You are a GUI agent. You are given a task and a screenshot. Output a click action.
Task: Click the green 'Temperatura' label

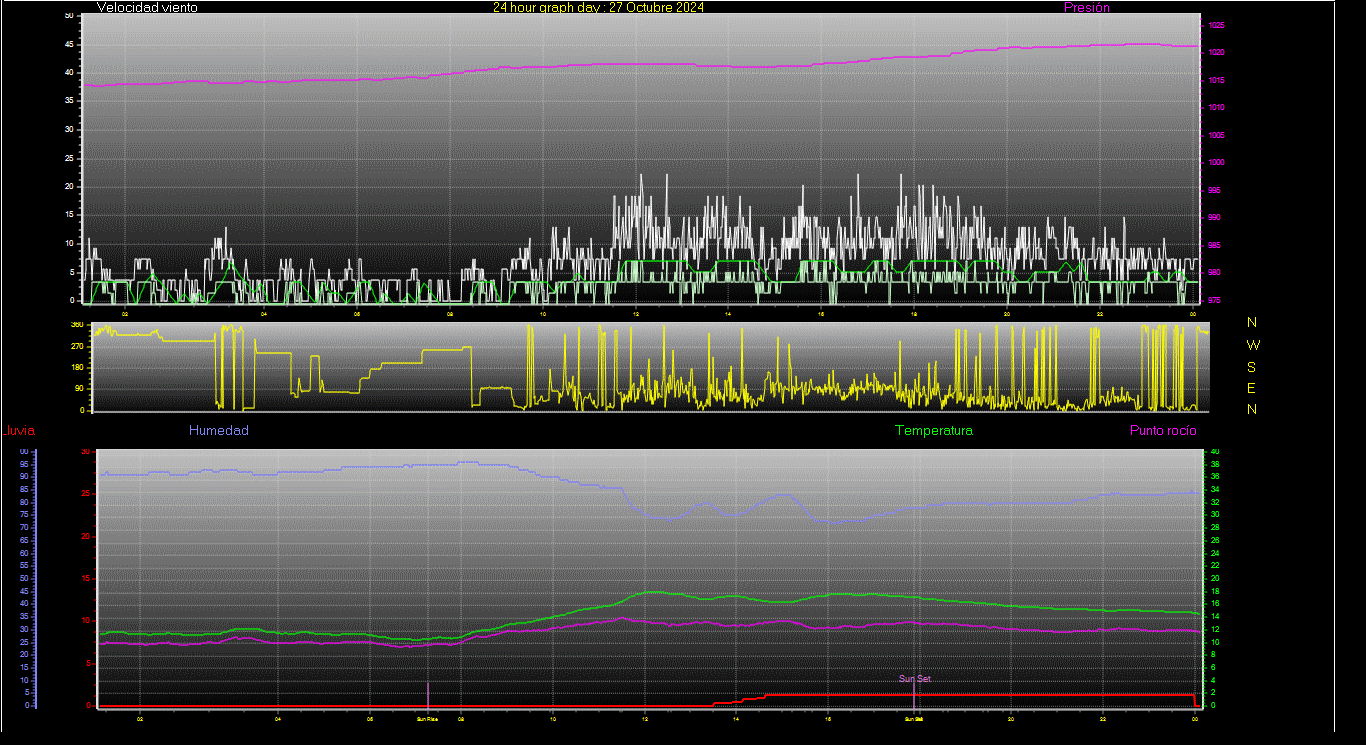(934, 431)
